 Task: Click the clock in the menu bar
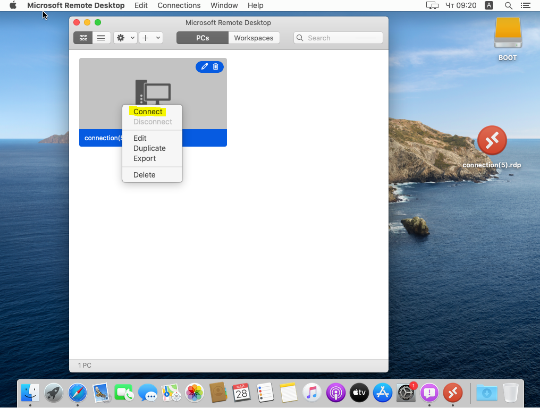click(461, 6)
